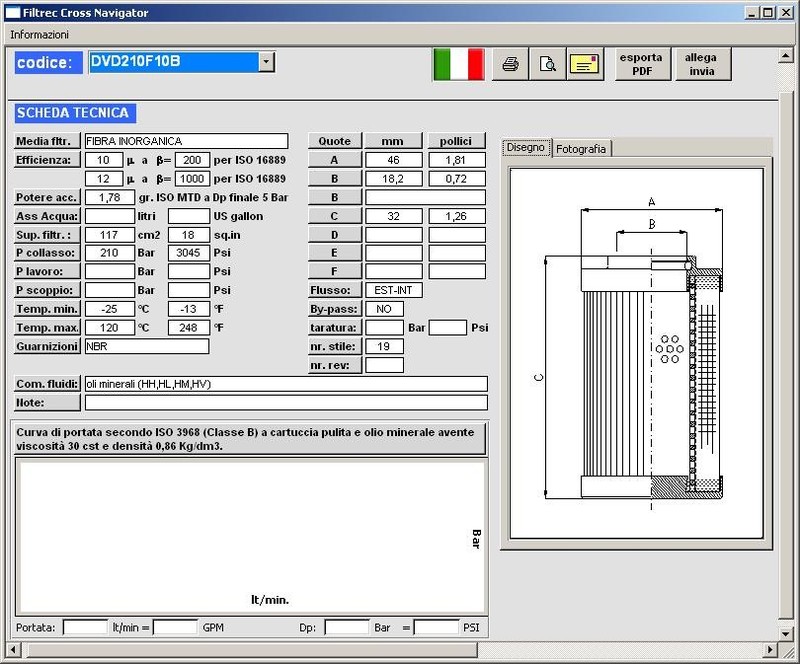Screen dimensions: 800x664
Task: Click the Filtrec app icon in title bar
Action: point(11,13)
